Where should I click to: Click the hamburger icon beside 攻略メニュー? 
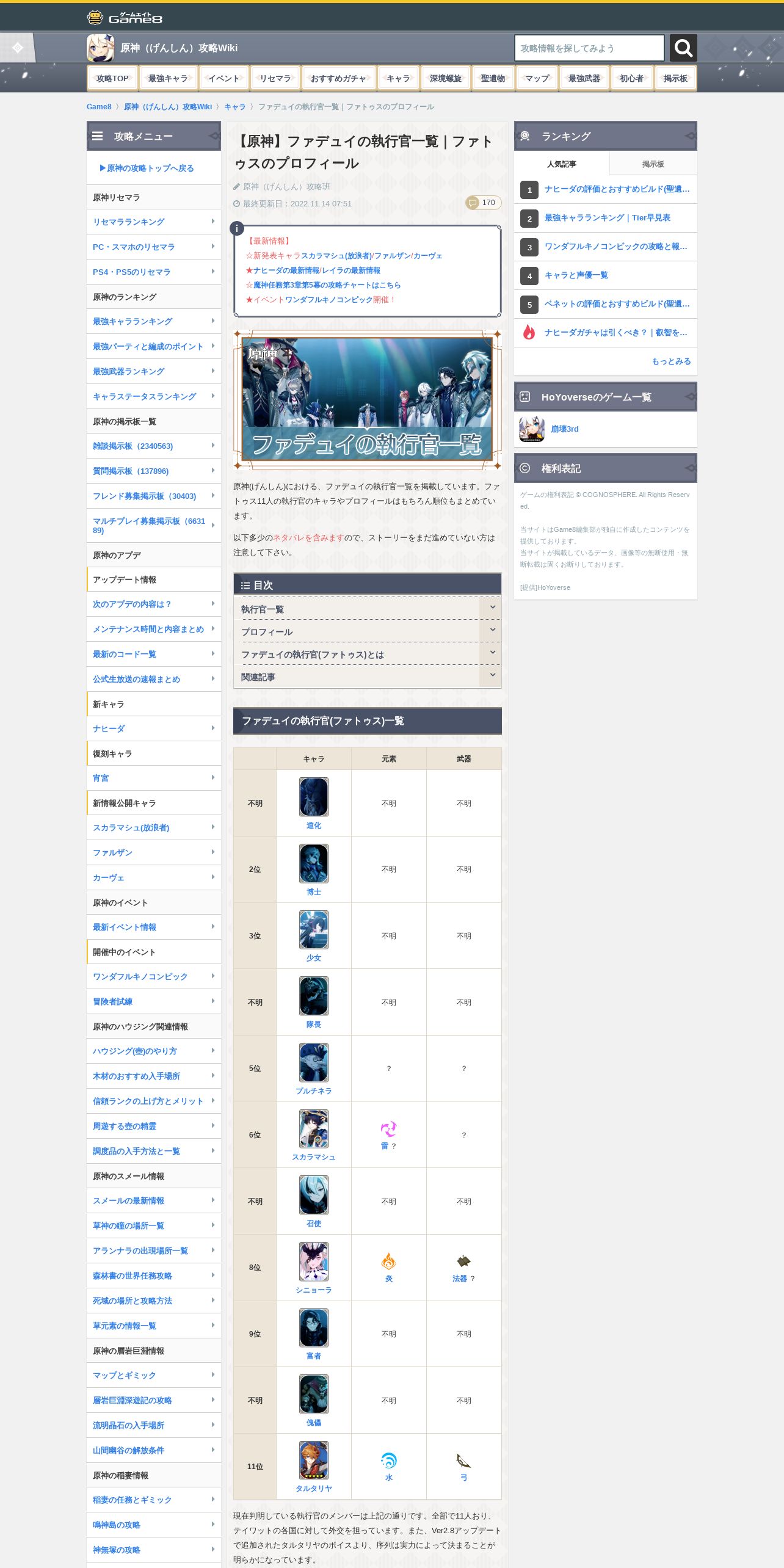98,136
